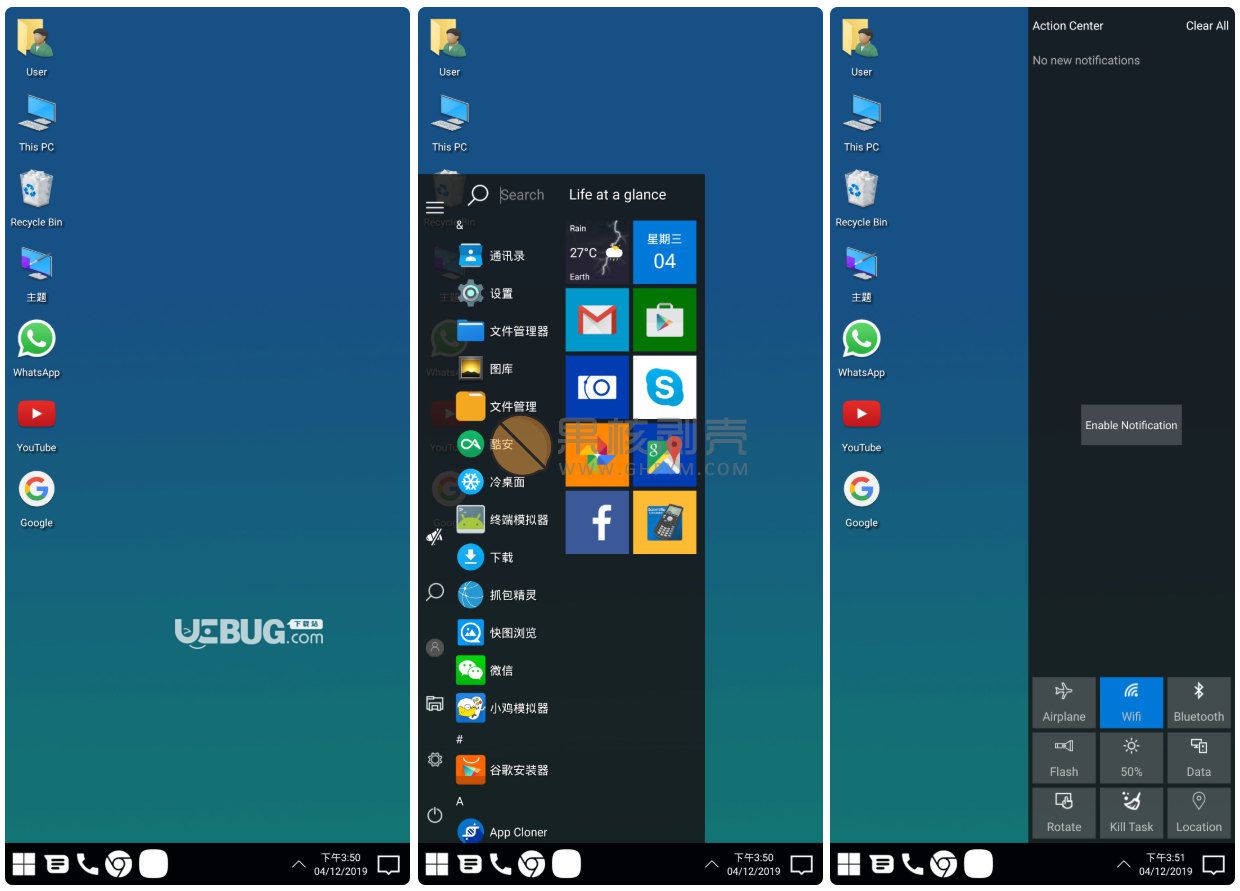Open the Facebook tile

click(597, 522)
